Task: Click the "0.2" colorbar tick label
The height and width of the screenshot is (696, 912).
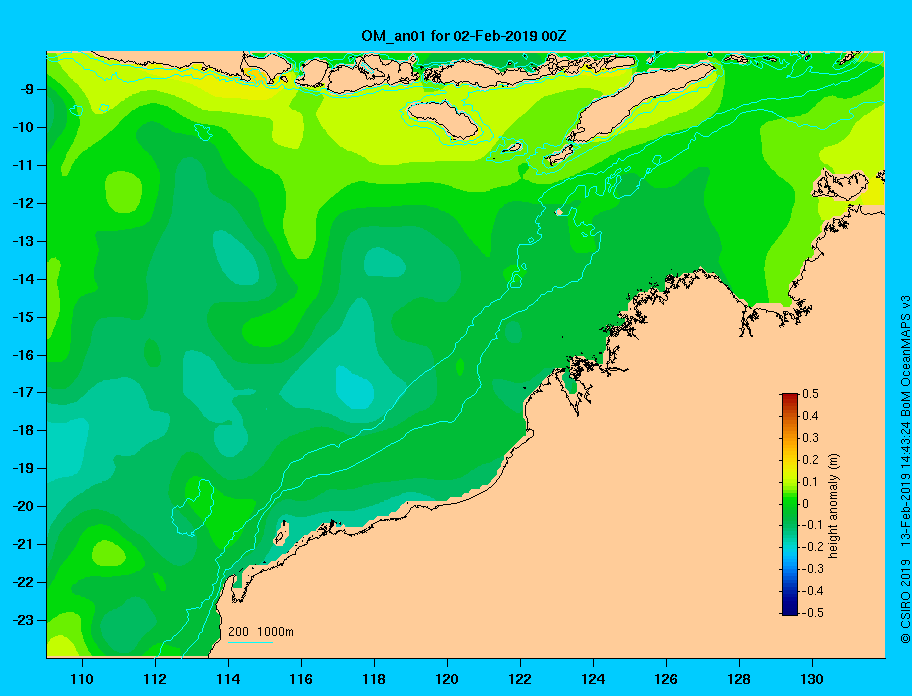Action: [810, 460]
